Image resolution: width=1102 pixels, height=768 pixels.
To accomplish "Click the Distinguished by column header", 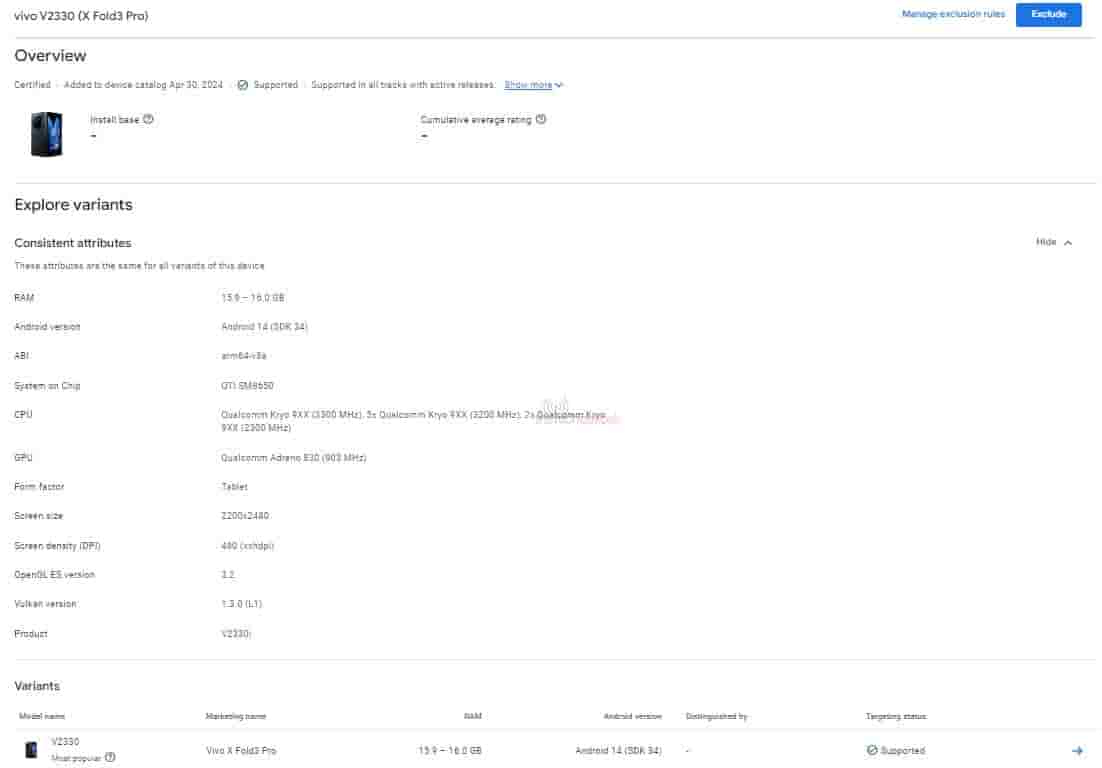I will pyautogui.click(x=716, y=716).
